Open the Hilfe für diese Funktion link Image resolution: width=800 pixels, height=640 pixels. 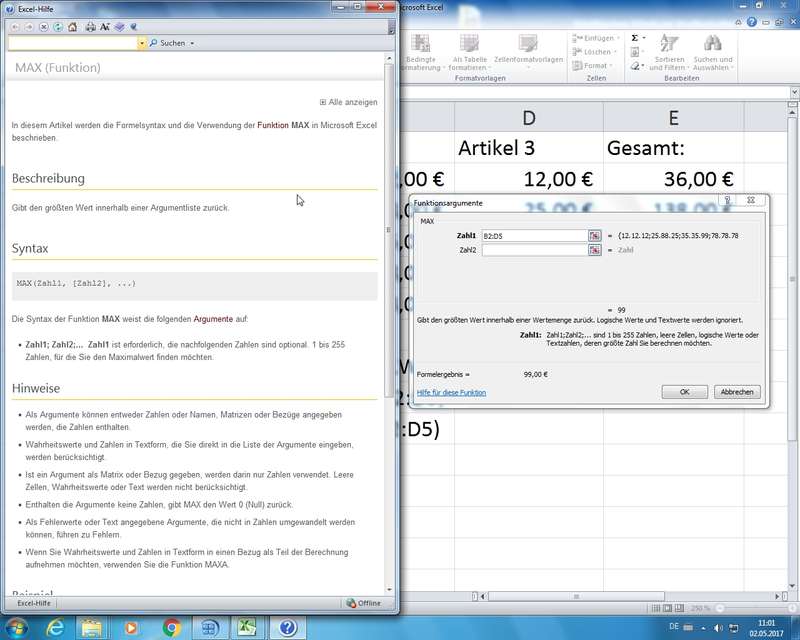[451, 393]
